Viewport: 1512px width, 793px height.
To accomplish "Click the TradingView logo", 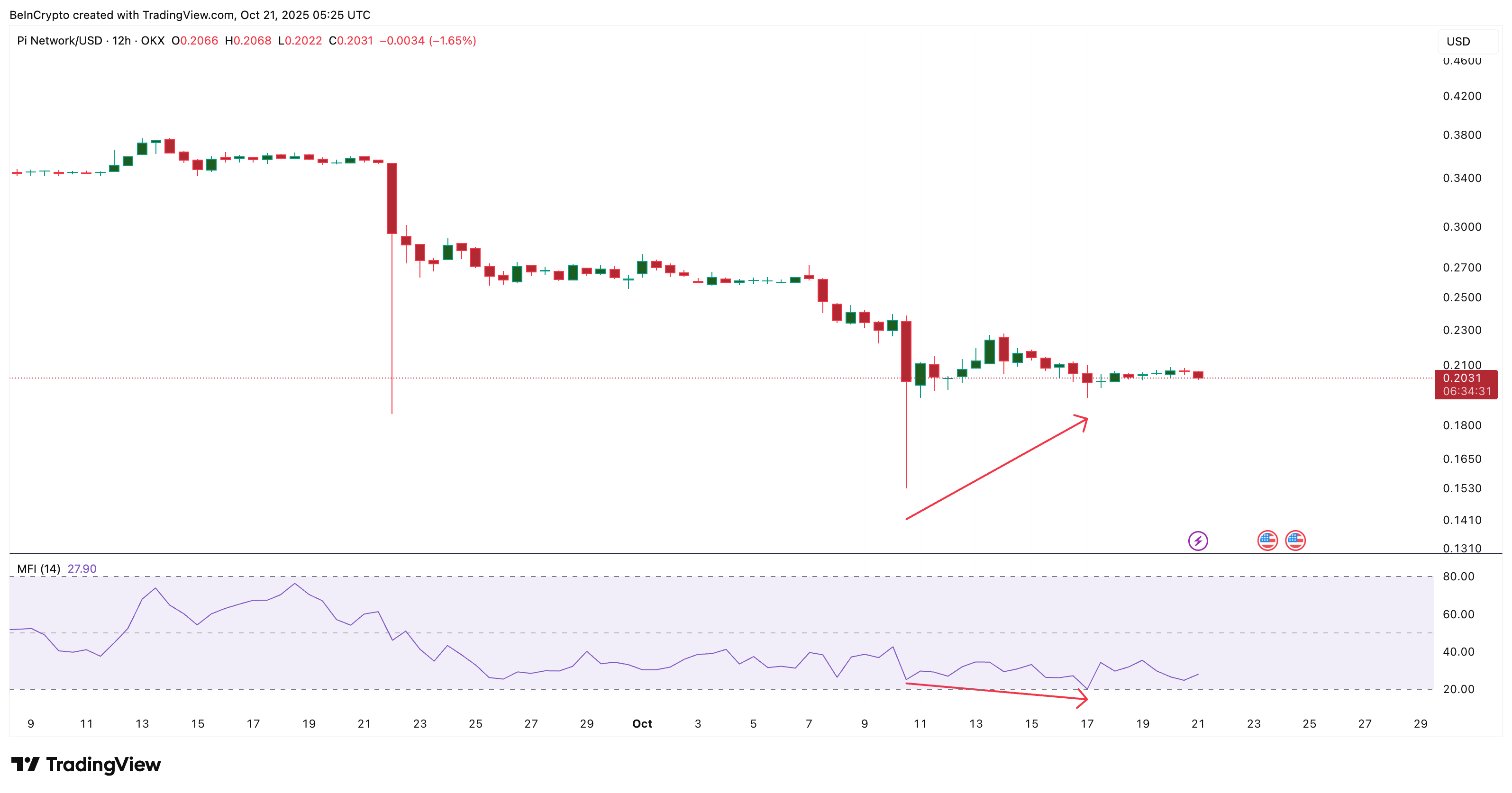I will (x=25, y=764).
